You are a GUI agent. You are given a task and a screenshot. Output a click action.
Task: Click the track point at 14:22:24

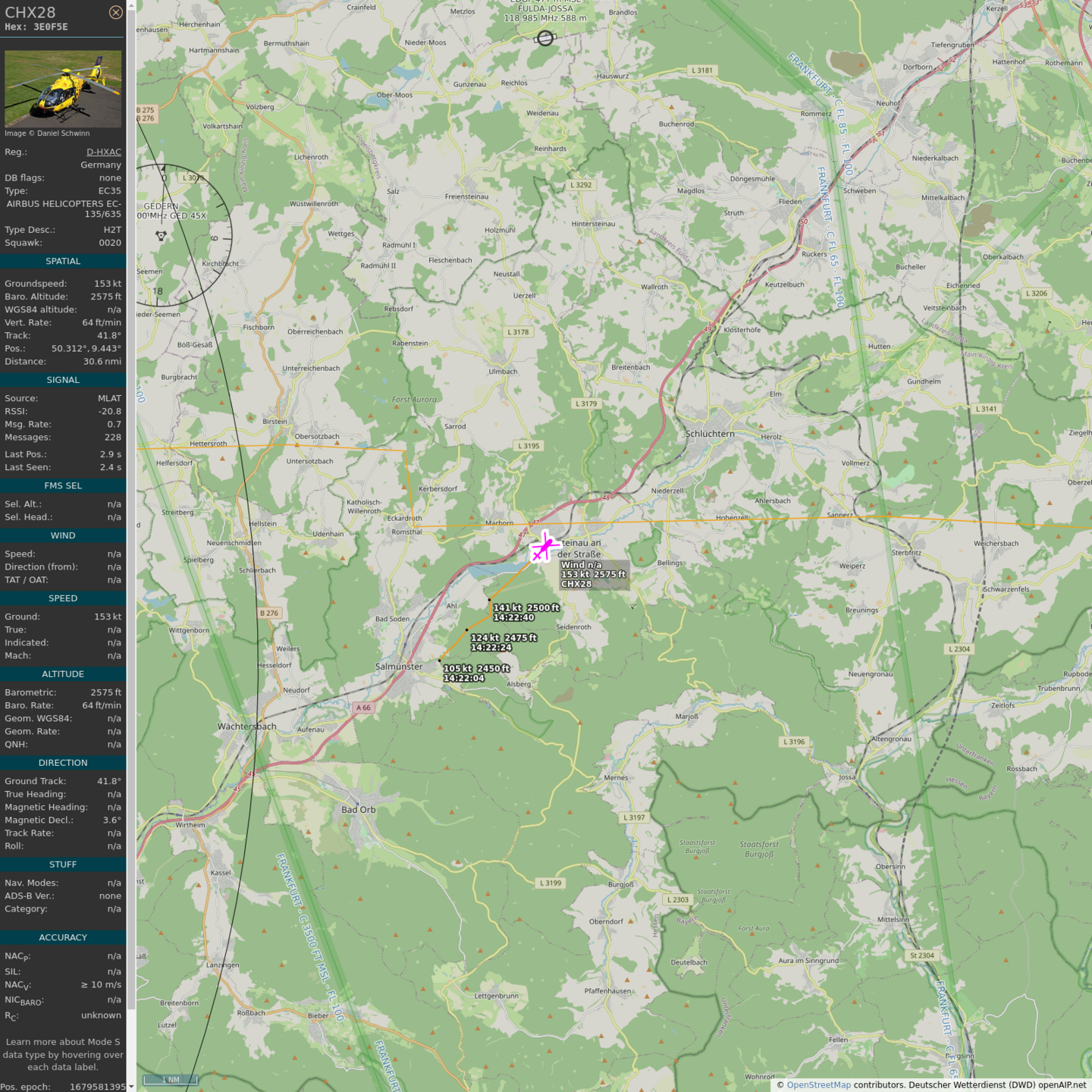click(466, 630)
